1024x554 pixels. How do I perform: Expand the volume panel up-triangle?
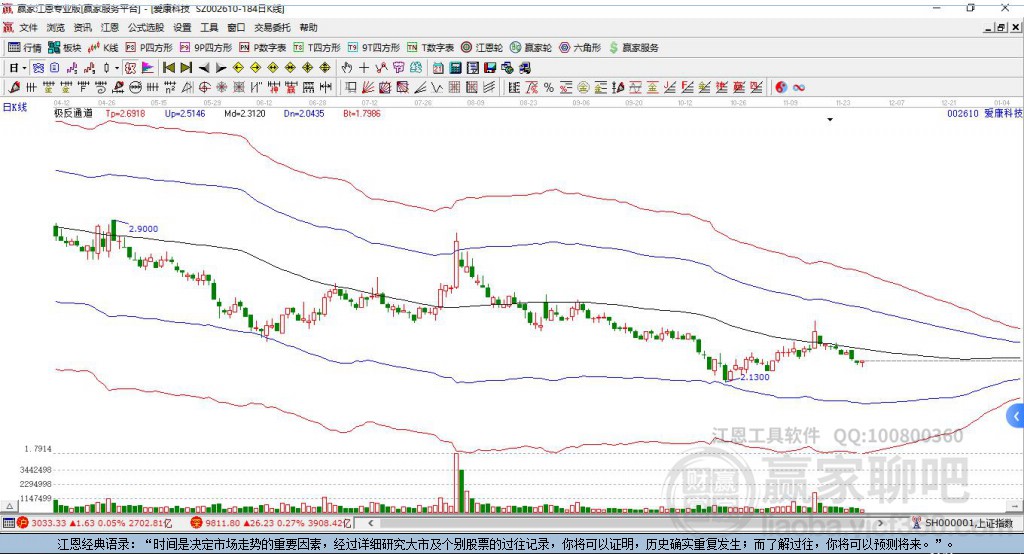[x=9, y=506]
